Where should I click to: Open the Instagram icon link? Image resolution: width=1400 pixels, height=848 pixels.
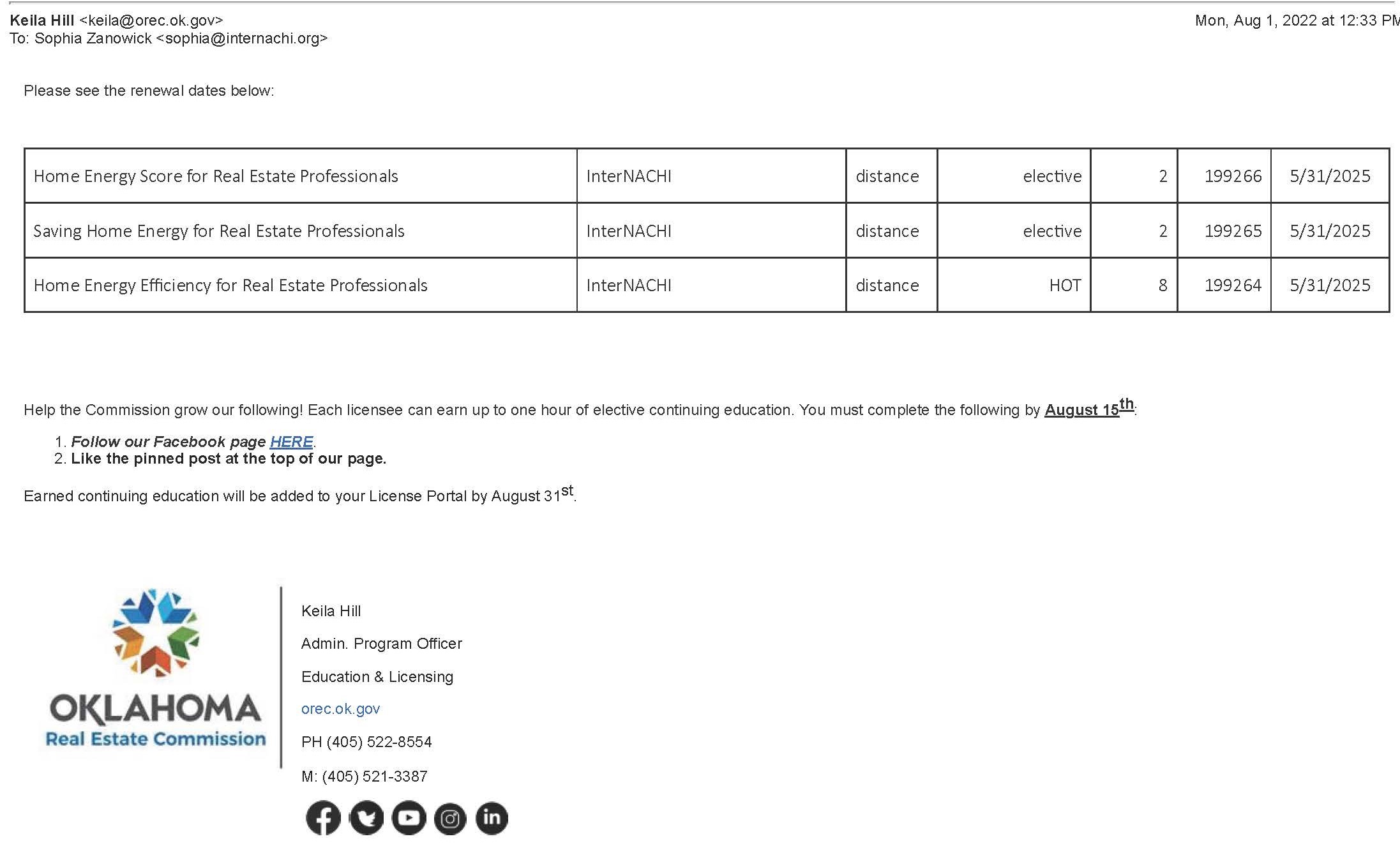pos(450,819)
